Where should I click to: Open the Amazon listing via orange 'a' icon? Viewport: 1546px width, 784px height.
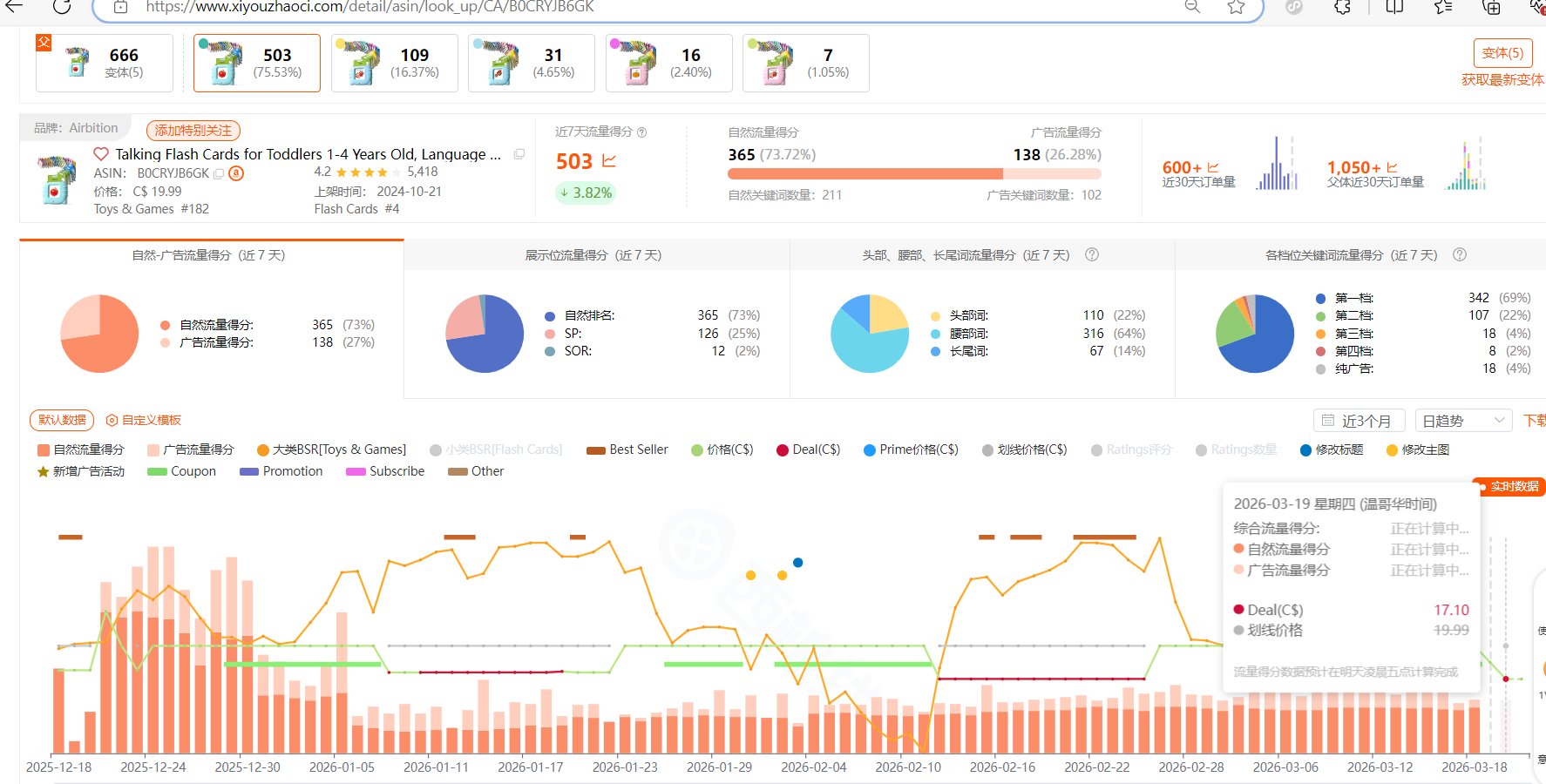(236, 173)
